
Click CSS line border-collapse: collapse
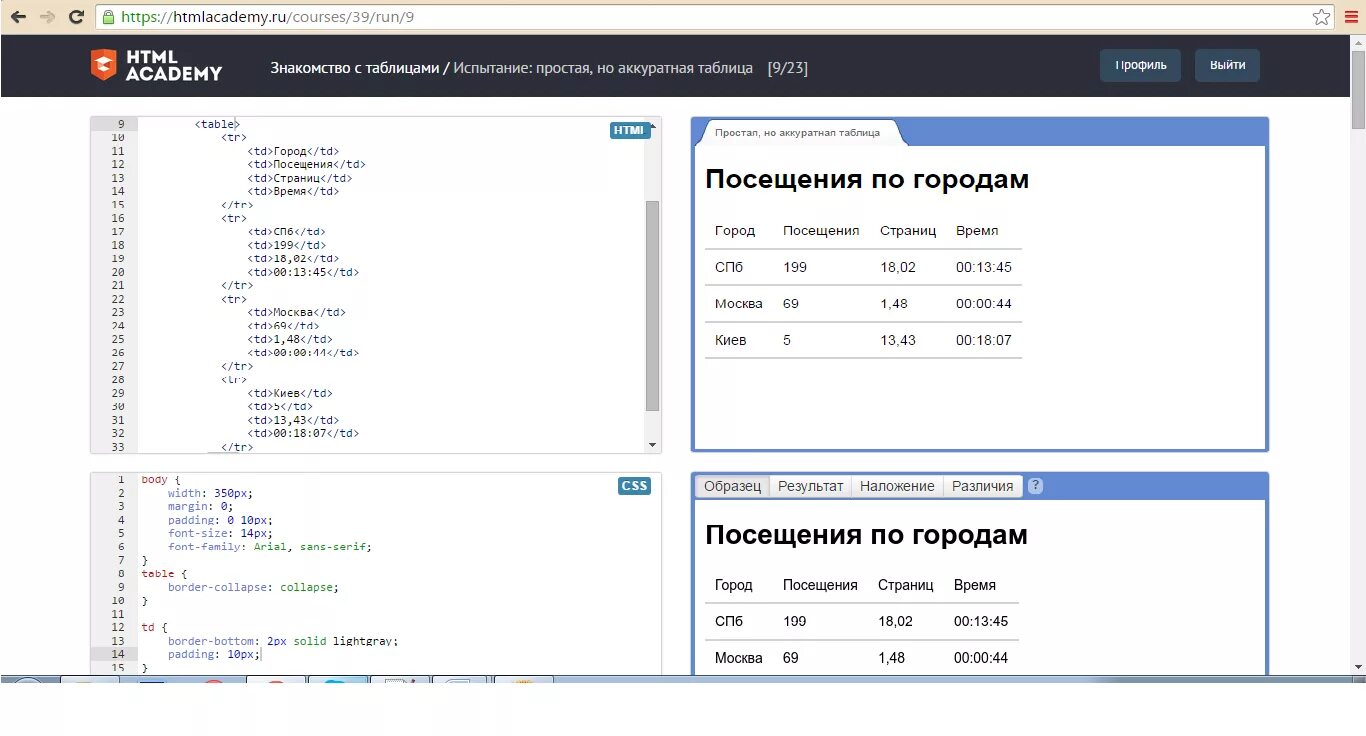253,587
